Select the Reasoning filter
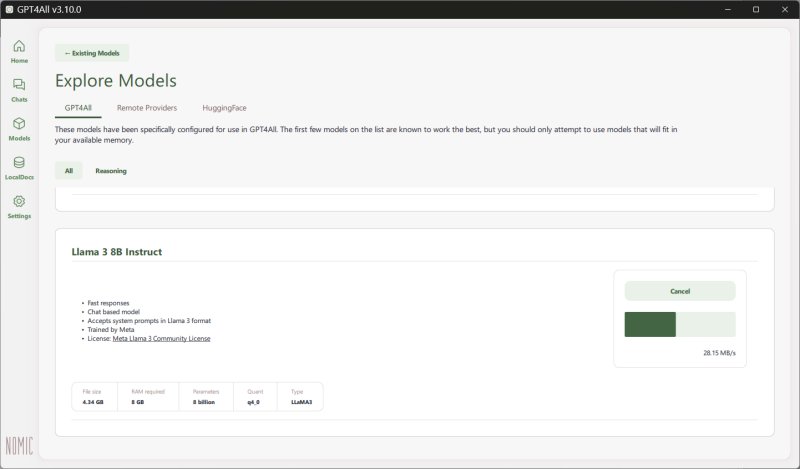The width and height of the screenshot is (800, 469). 111,171
